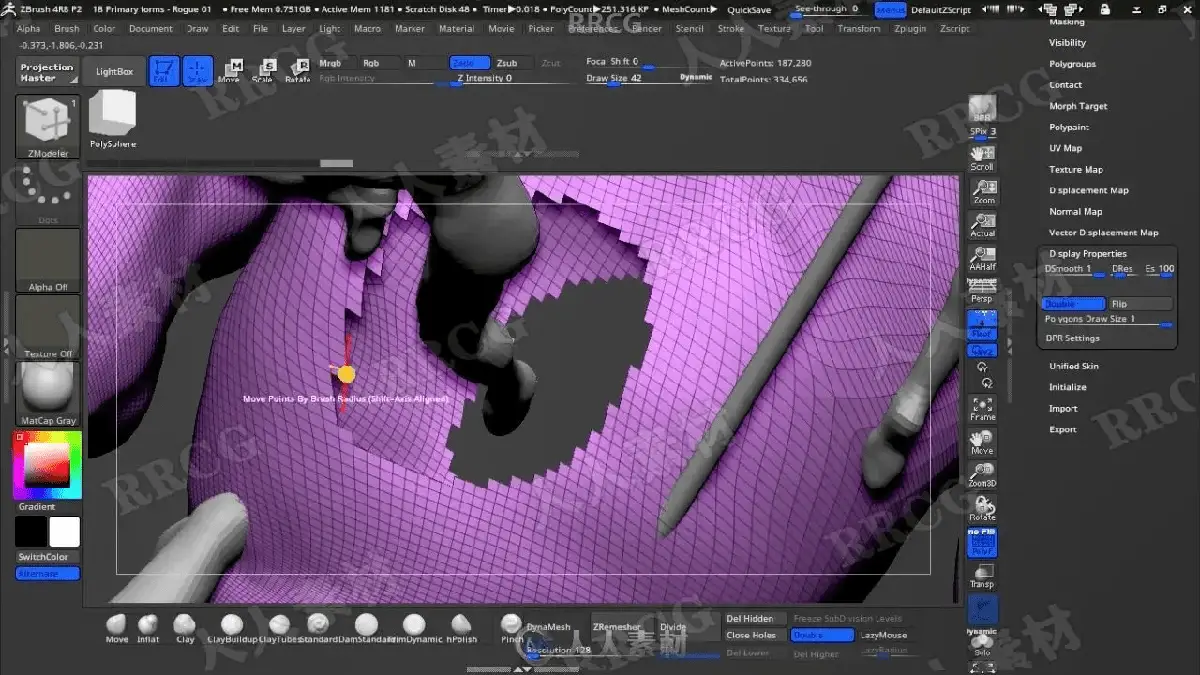1200x675 pixels.
Task: Activate Draw mode button
Action: pyautogui.click(x=199, y=71)
